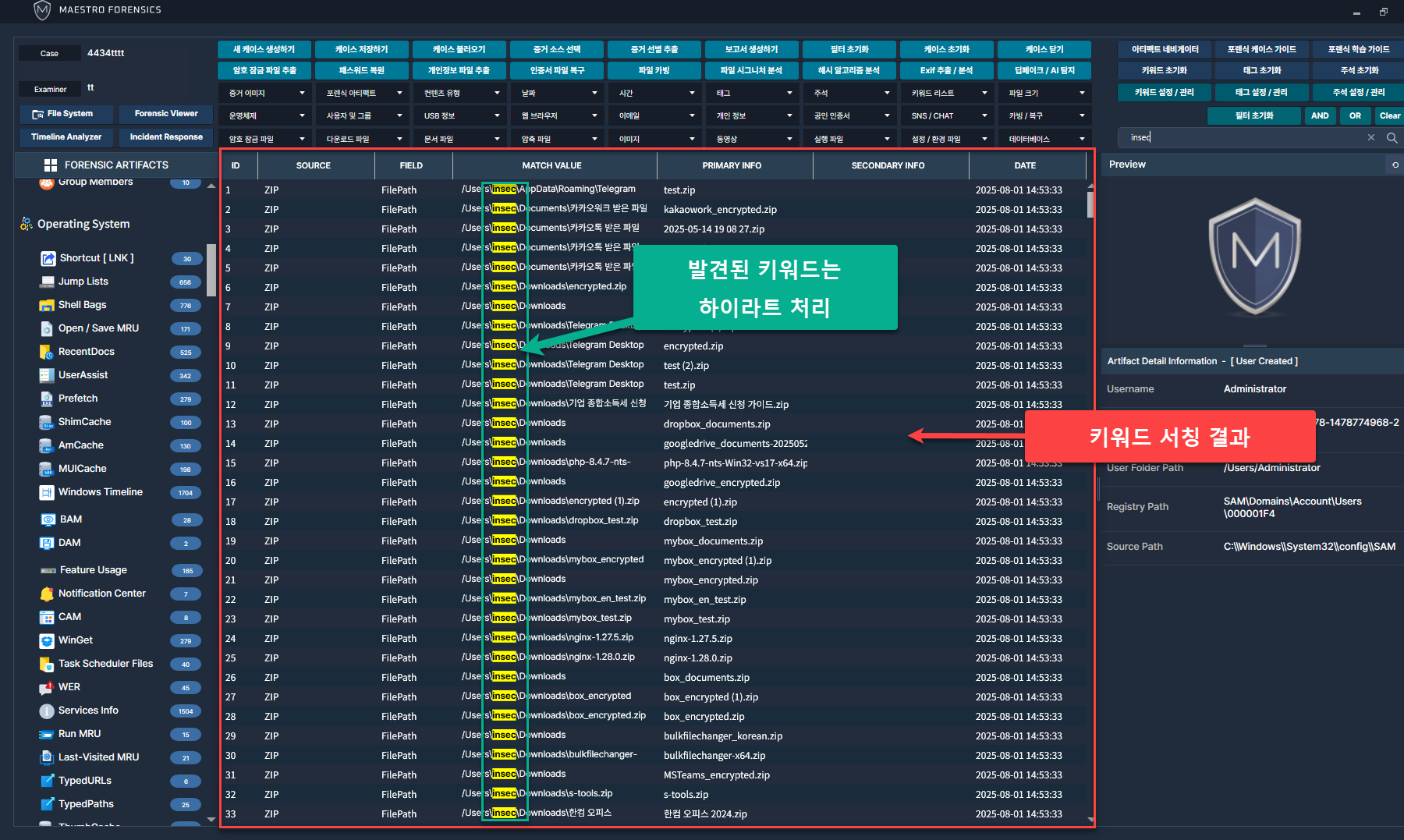This screenshot has width=1404, height=840.
Task: Select the Windows Timeline icon
Action: [47, 492]
